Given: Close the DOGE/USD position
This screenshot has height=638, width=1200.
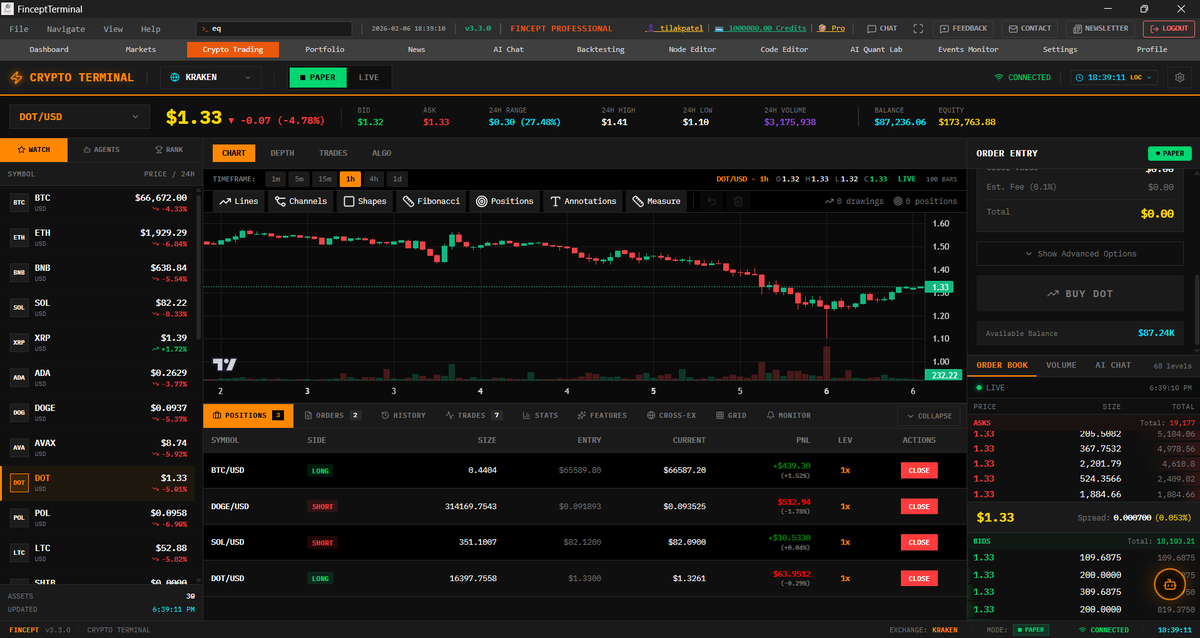Looking at the screenshot, I should tap(919, 506).
